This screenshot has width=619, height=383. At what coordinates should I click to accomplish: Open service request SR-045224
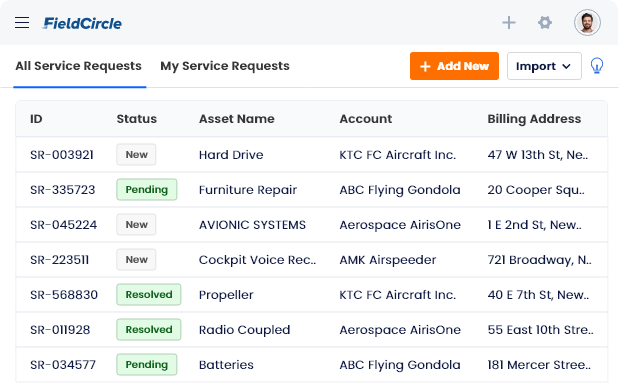tap(64, 225)
